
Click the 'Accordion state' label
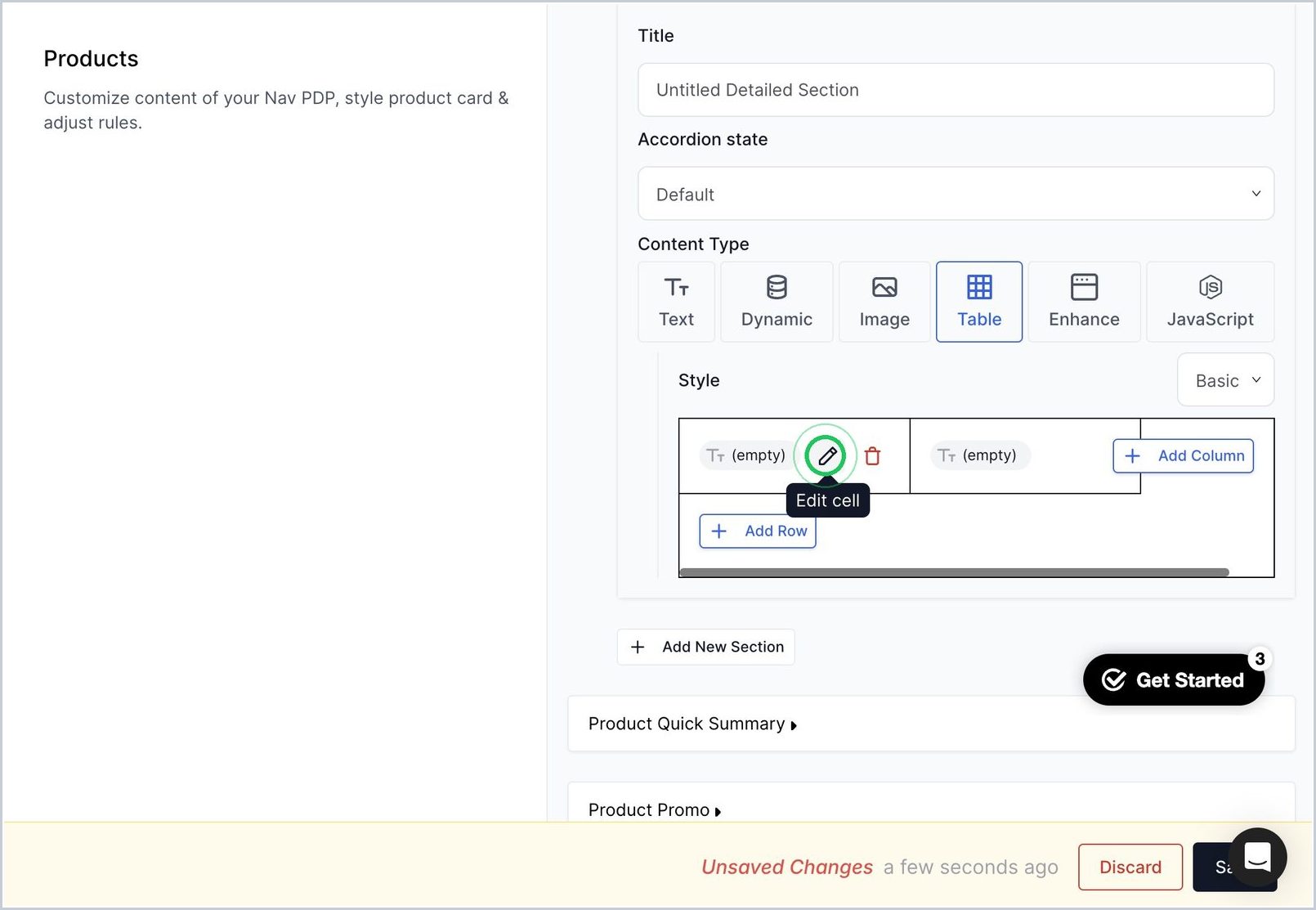coord(702,139)
